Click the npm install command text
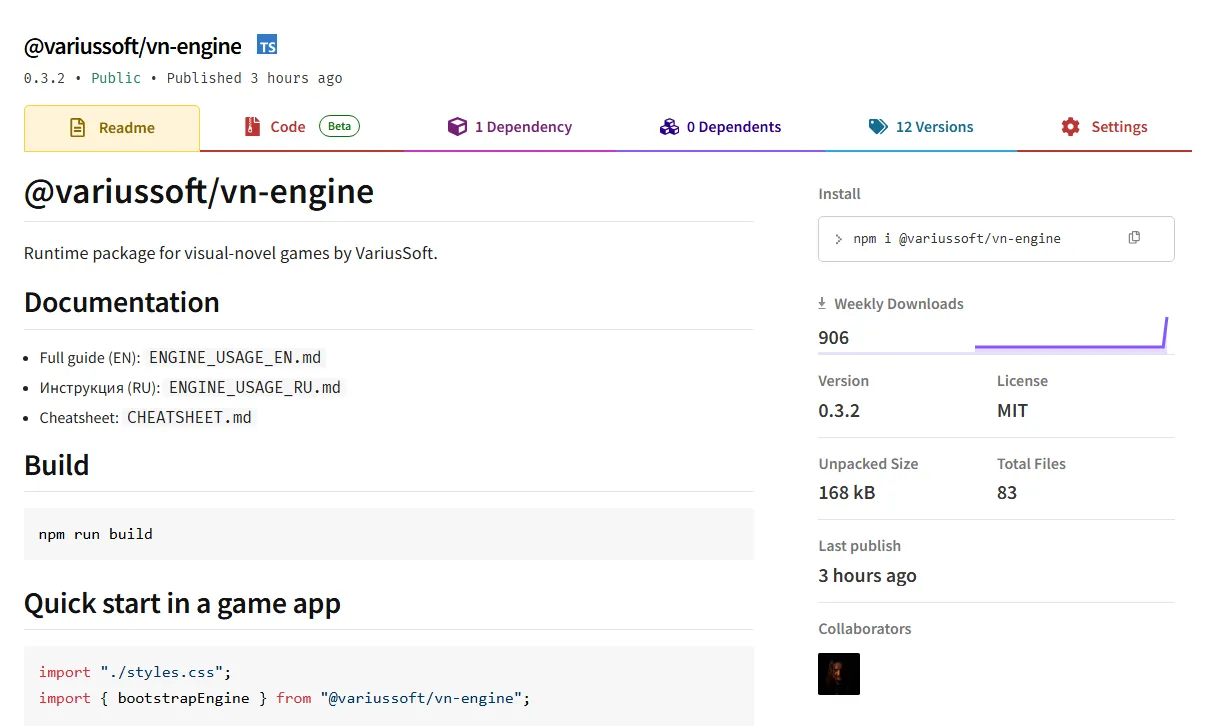Screen dimensions: 1221x726 coord(956,239)
